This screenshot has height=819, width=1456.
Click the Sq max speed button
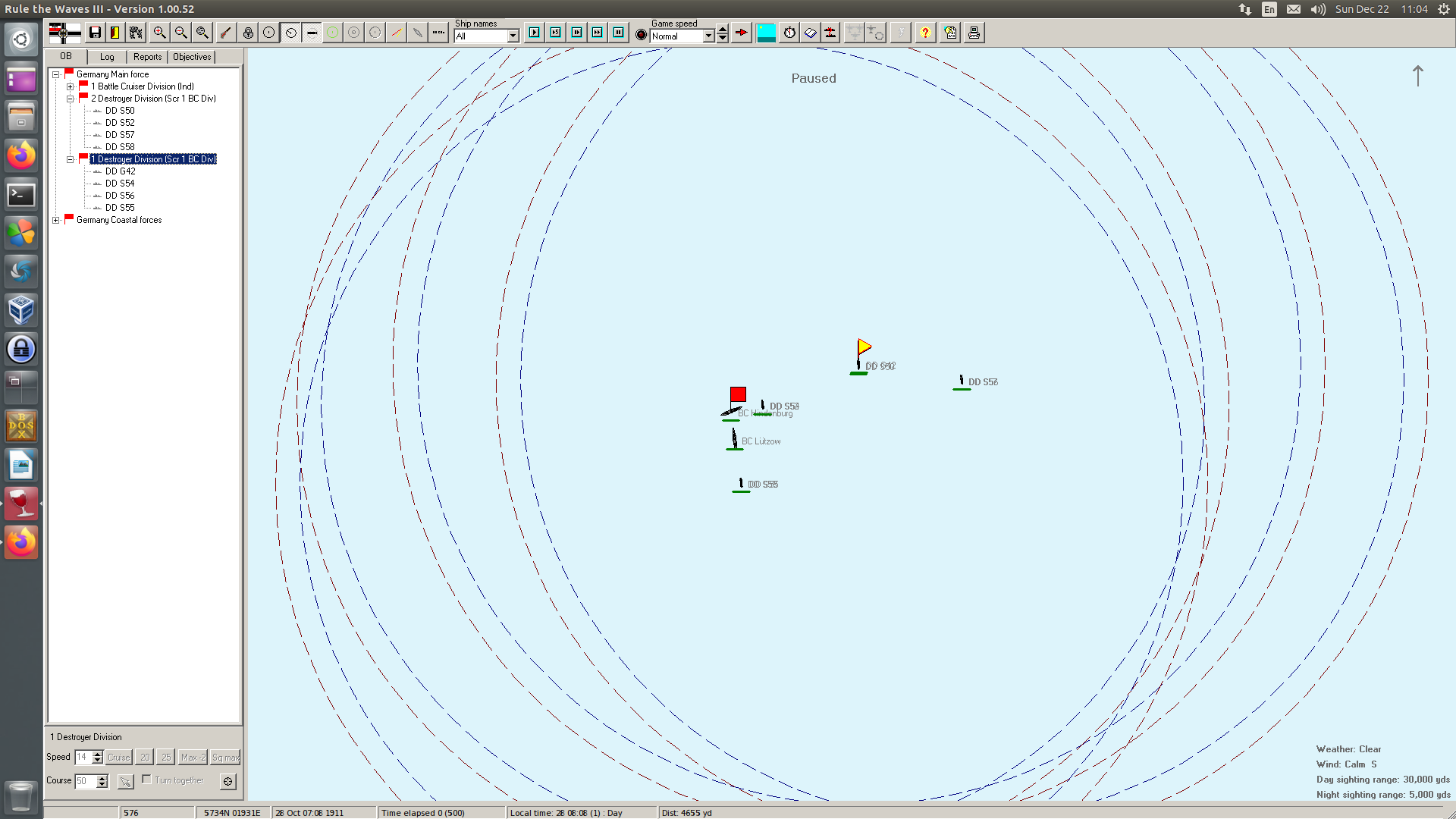coord(225,757)
